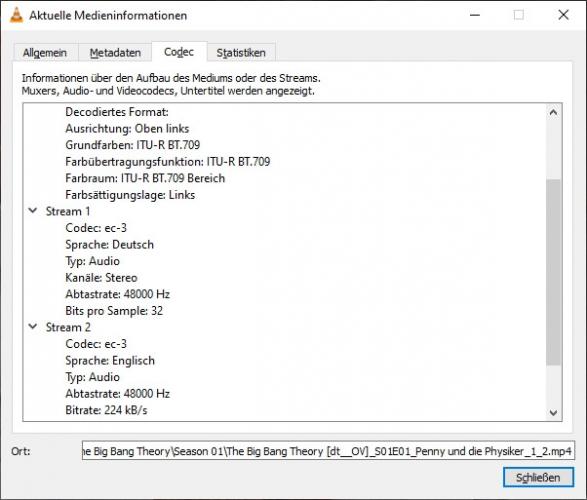The width and height of the screenshot is (587, 500).
Task: Select 'Typ: Audio' row under Stream 2
Action: (92, 377)
